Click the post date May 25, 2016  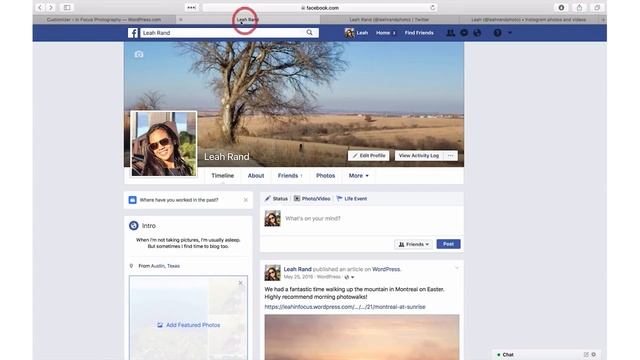coord(298,277)
